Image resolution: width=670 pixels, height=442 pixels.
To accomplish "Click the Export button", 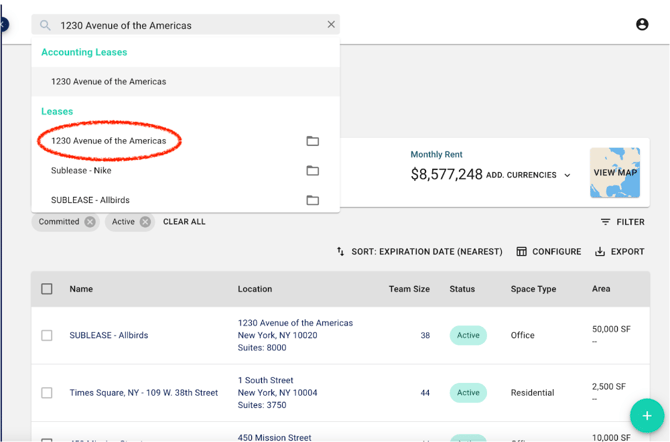I will coord(619,252).
